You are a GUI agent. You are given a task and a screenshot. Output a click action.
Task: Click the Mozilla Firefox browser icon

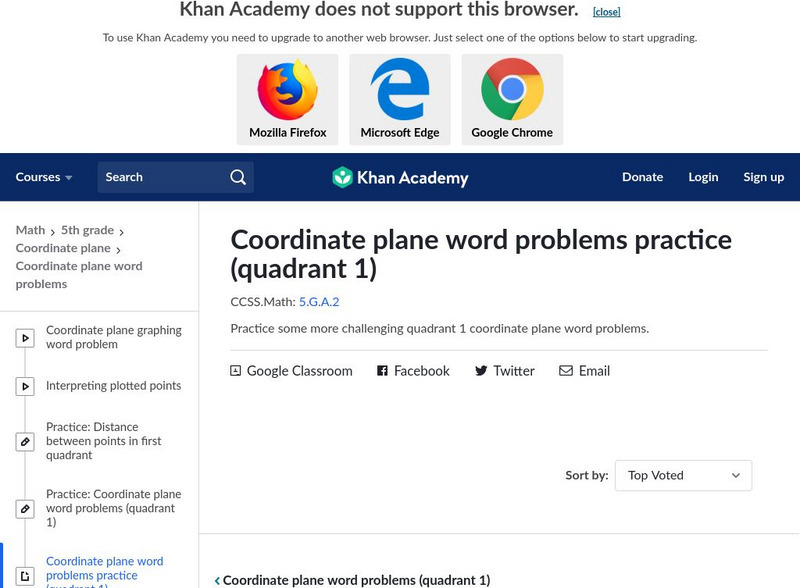pyautogui.click(x=287, y=90)
